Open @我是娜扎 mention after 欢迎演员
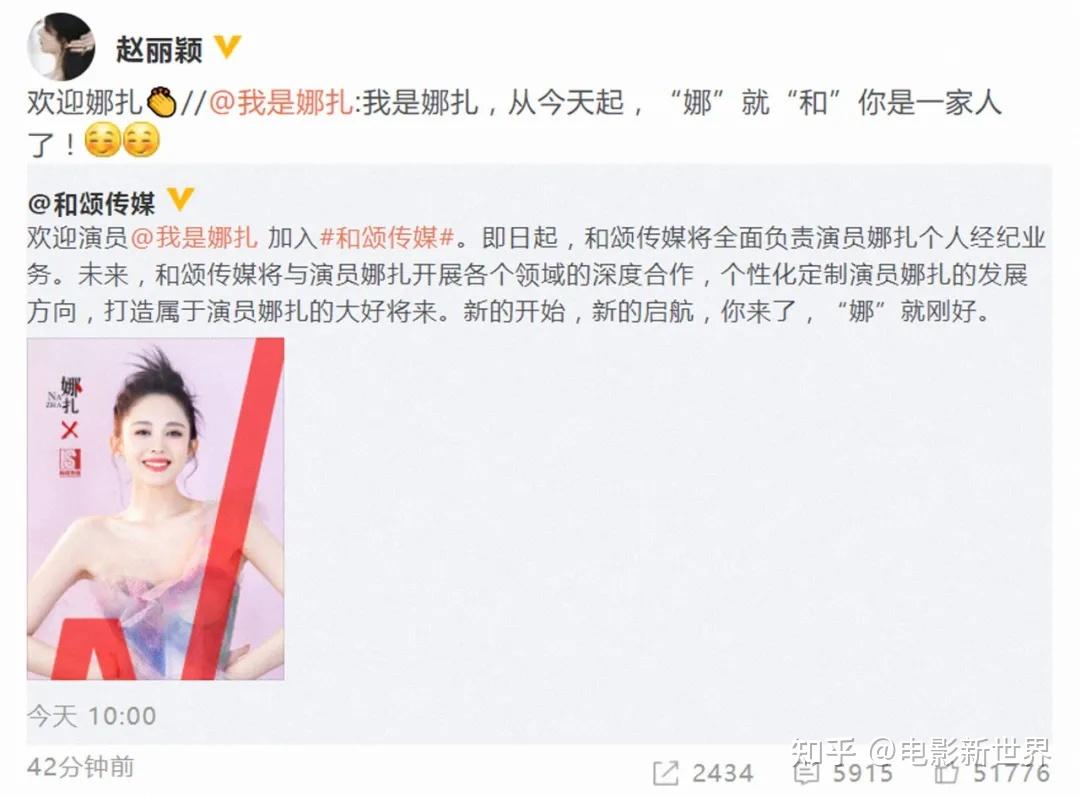The image size is (1080, 797). point(194,238)
